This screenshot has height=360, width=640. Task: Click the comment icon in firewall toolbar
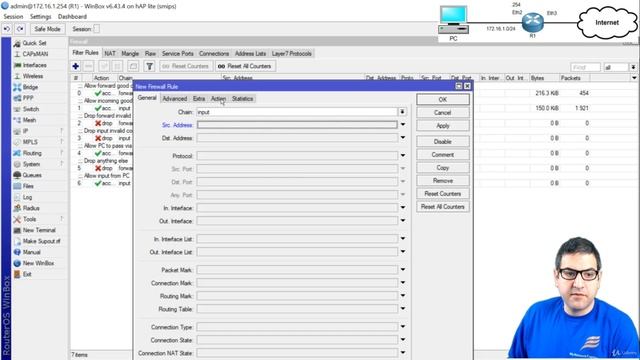133,66
